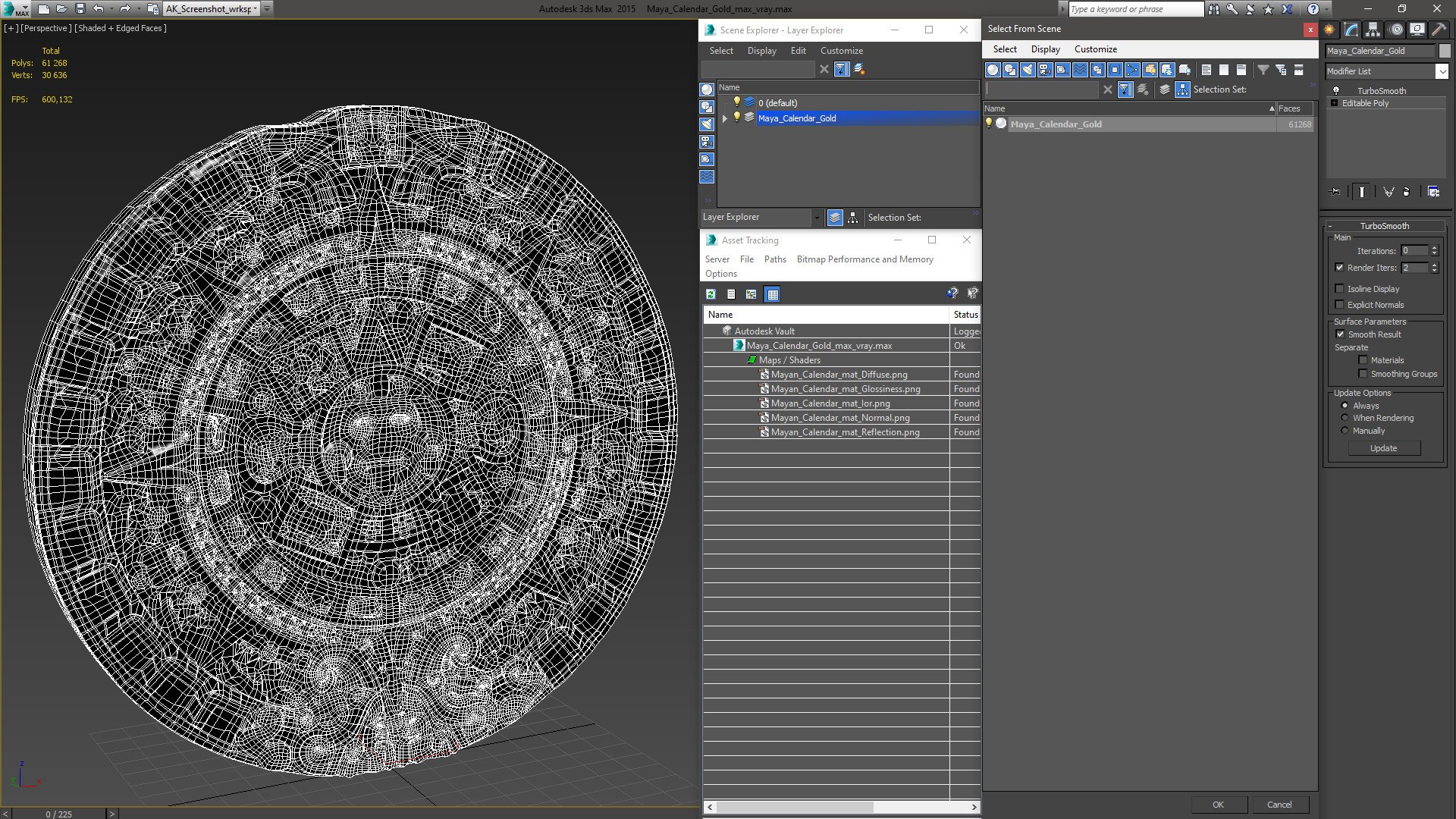Open Display menu in Scene Explorer
The image size is (1456, 819).
click(761, 51)
